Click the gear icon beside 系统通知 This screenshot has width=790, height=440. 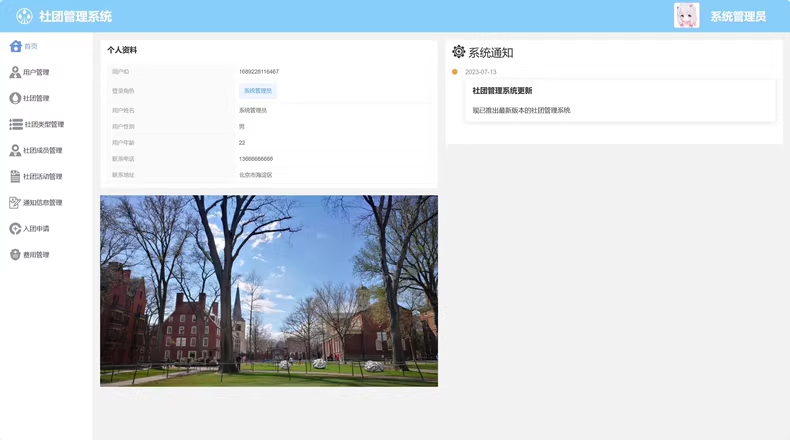(x=458, y=51)
